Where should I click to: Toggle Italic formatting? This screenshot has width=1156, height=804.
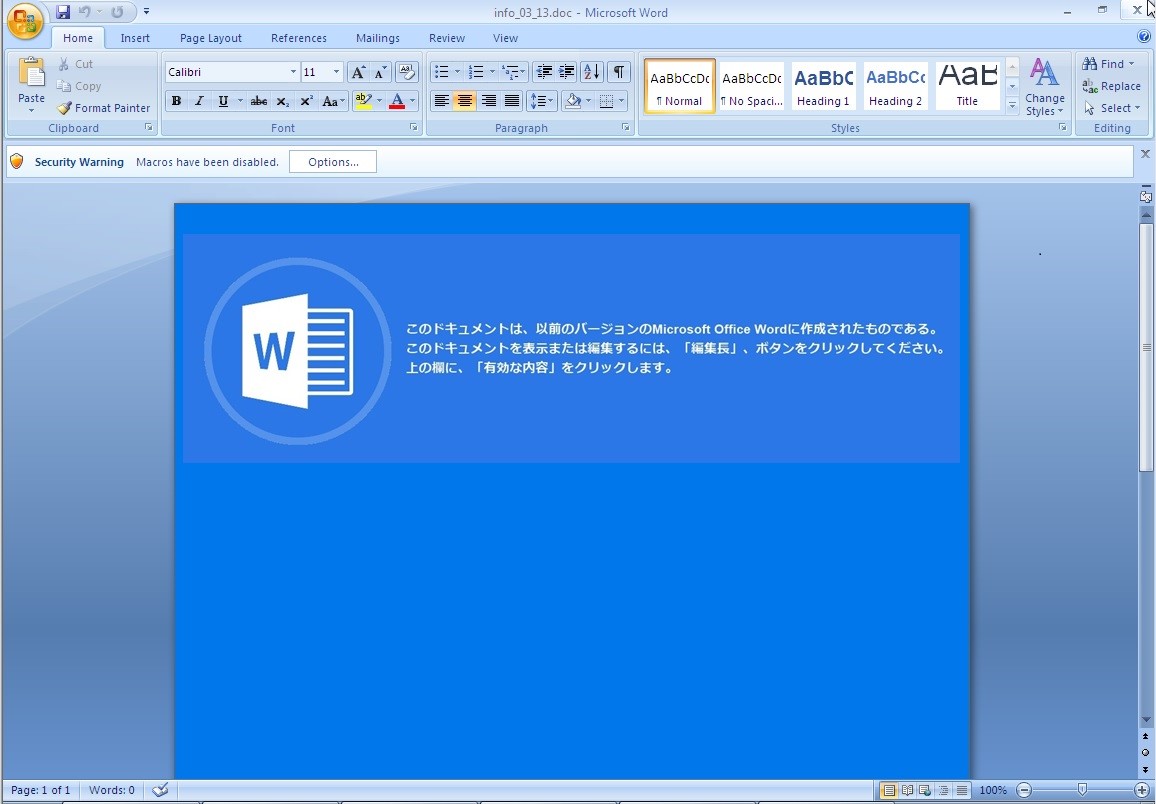[199, 101]
